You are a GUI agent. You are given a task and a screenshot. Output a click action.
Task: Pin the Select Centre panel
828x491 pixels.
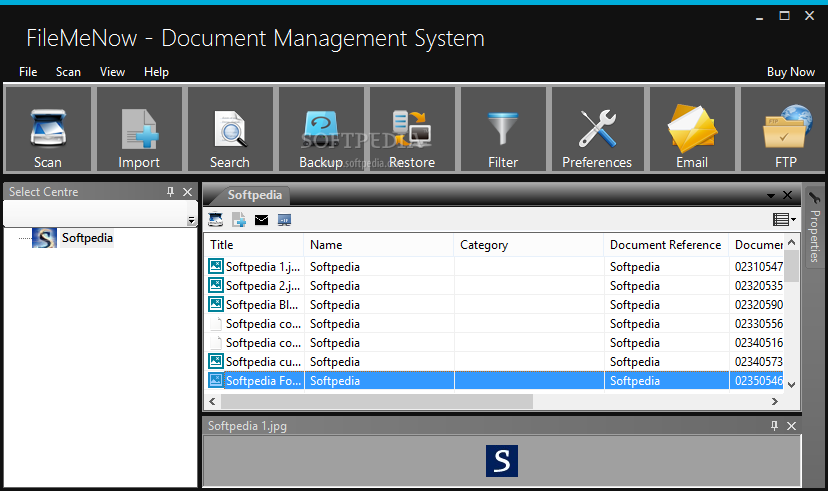click(170, 192)
